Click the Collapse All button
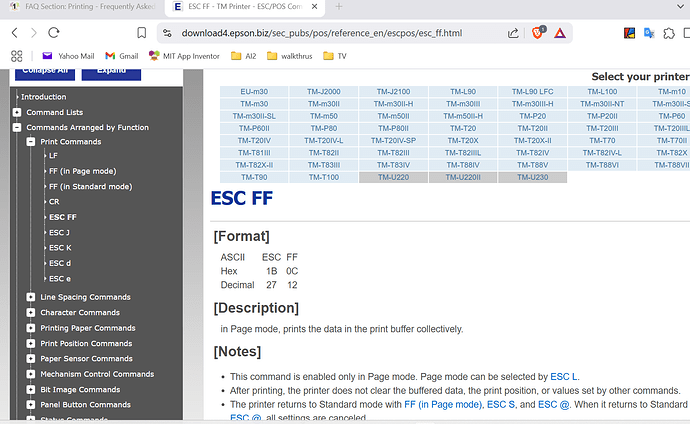The height and width of the screenshot is (424, 690). click(x=45, y=73)
